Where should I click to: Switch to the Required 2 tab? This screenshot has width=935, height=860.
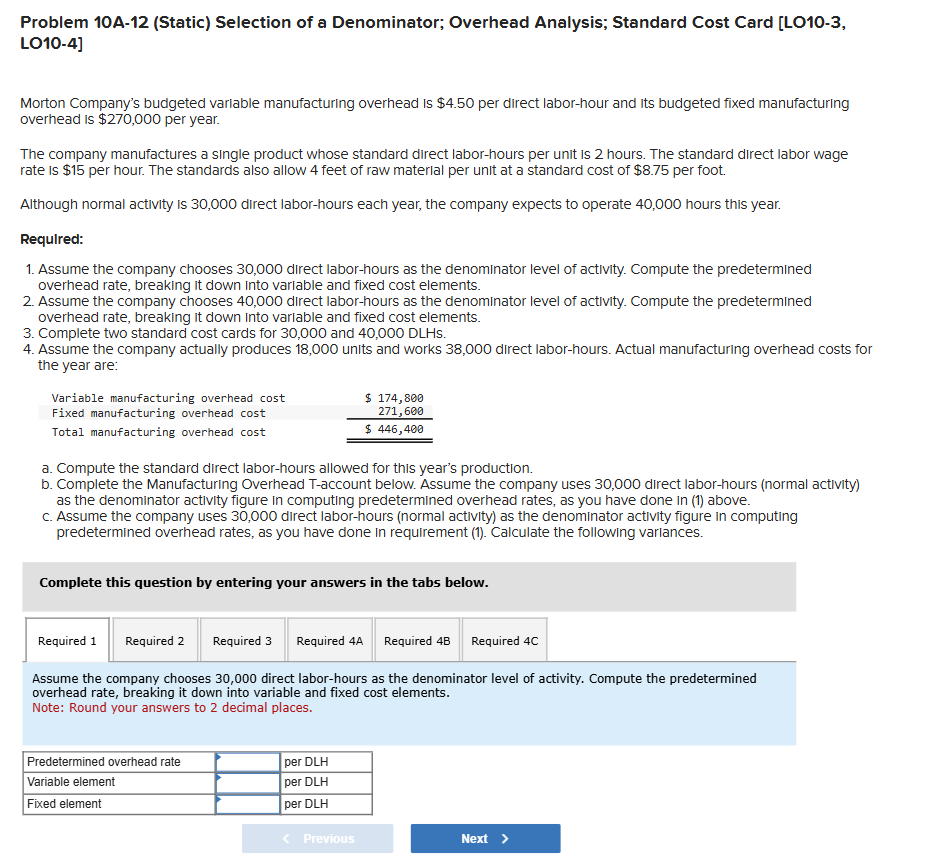155,640
